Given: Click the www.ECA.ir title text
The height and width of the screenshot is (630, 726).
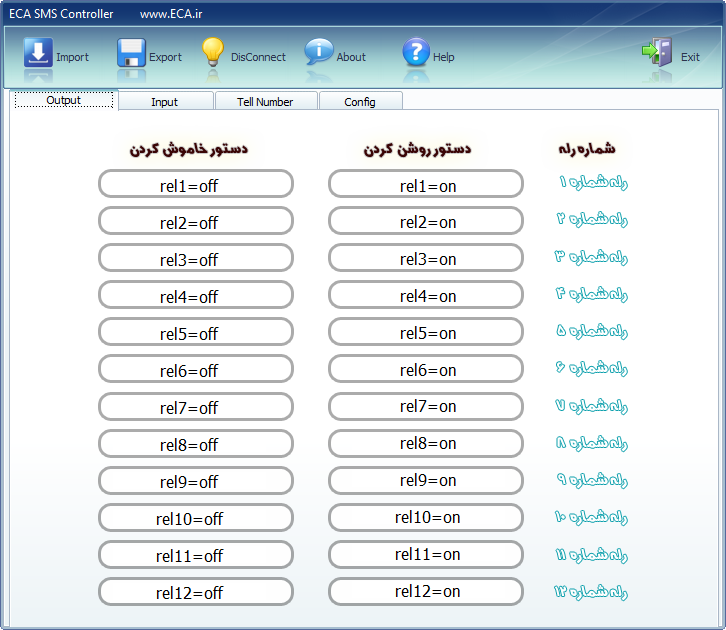Looking at the screenshot, I should 171,14.
